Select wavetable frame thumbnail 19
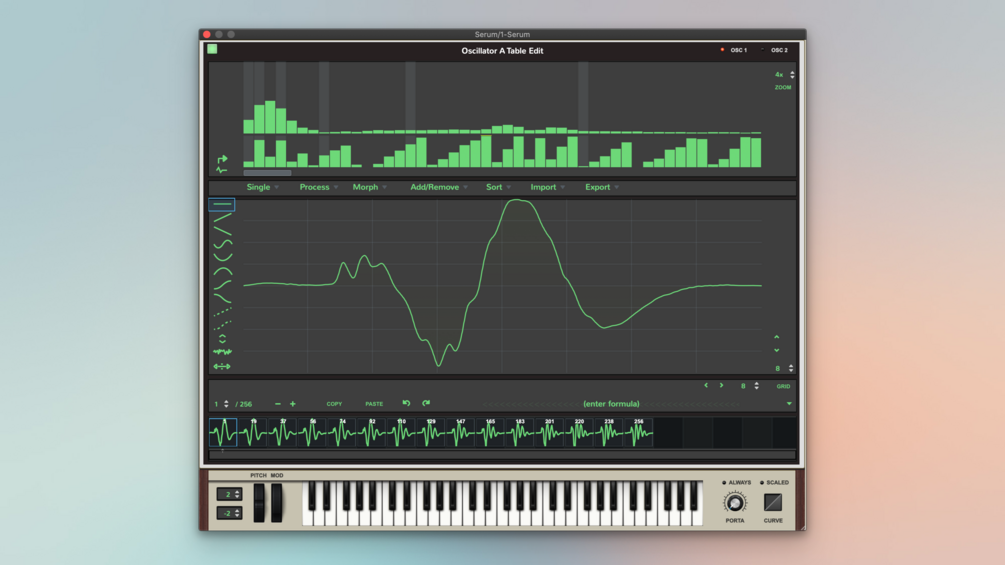This screenshot has height=565, width=1005. pos(253,432)
